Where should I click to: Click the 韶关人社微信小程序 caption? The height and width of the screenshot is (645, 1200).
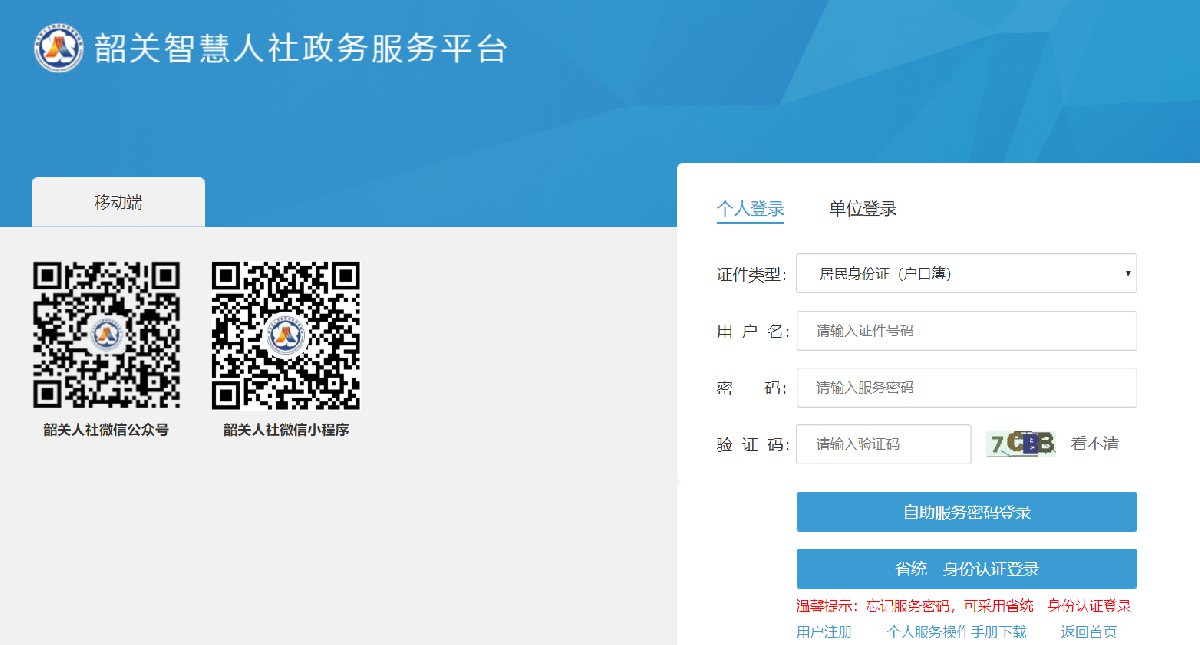286,430
